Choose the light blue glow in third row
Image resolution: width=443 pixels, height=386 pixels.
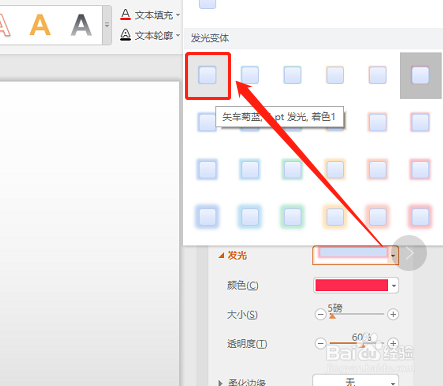(250, 170)
